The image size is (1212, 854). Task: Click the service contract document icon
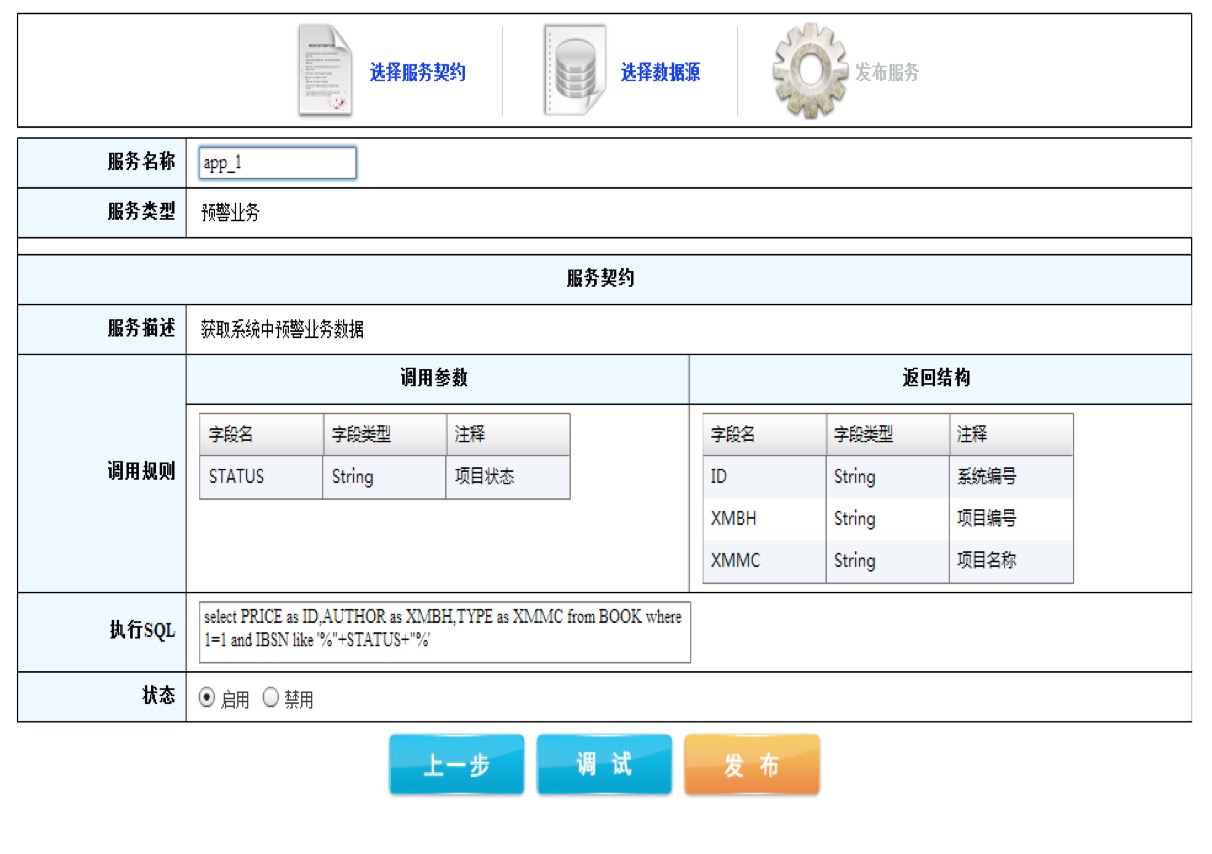pyautogui.click(x=325, y=71)
